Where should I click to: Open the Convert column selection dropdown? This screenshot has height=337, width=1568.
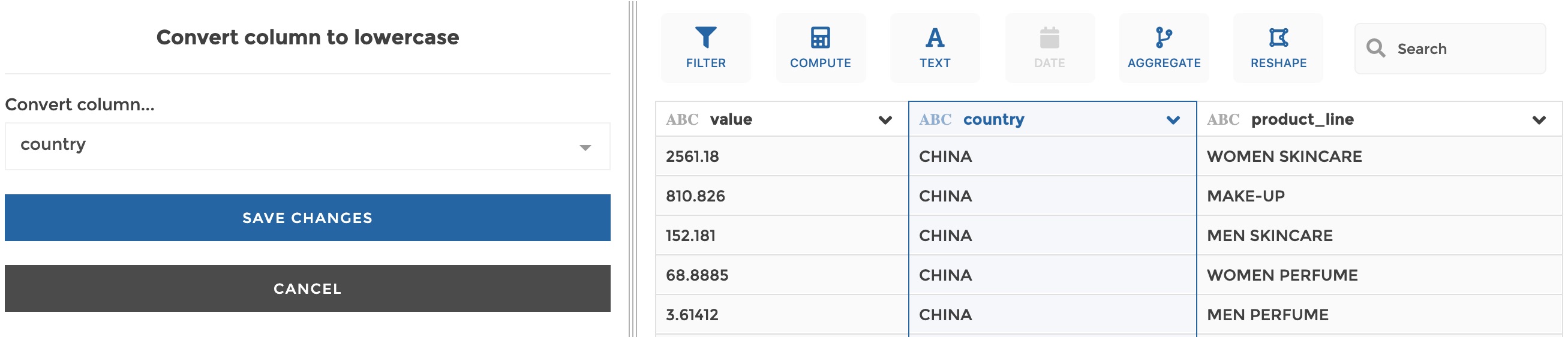tap(307, 146)
